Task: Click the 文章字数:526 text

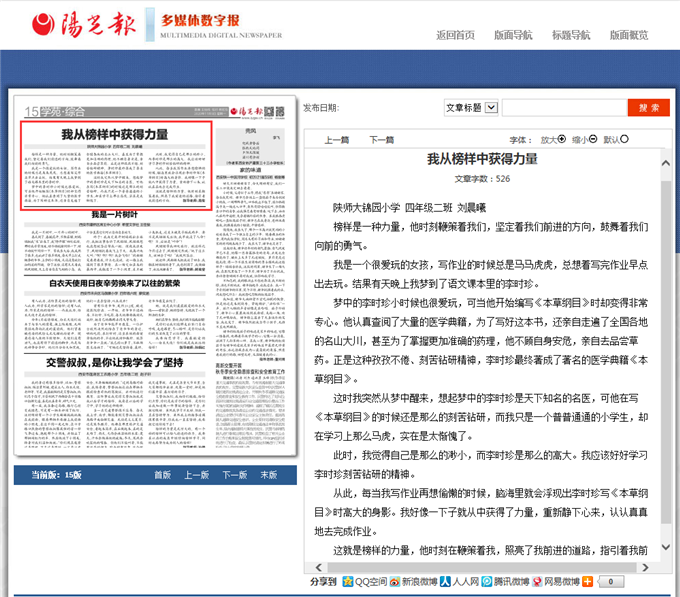Action: (x=482, y=179)
